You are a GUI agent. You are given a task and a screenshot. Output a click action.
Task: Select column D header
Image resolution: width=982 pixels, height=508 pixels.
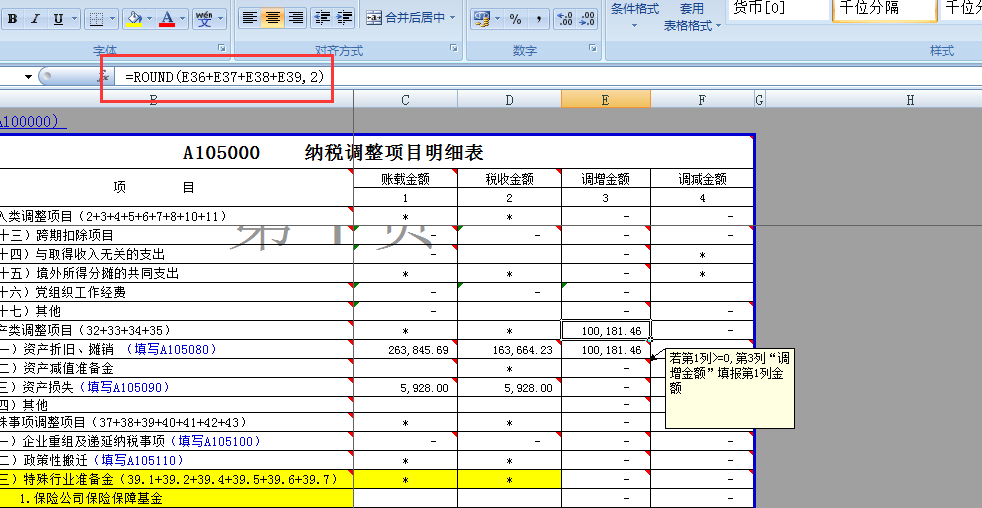[509, 100]
